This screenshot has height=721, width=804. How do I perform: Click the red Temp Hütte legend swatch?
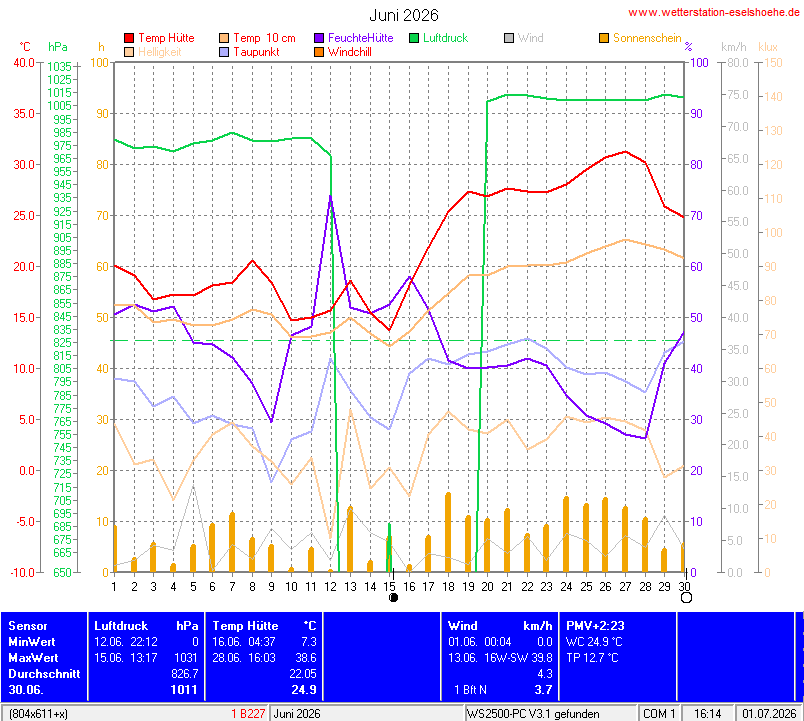(129, 38)
